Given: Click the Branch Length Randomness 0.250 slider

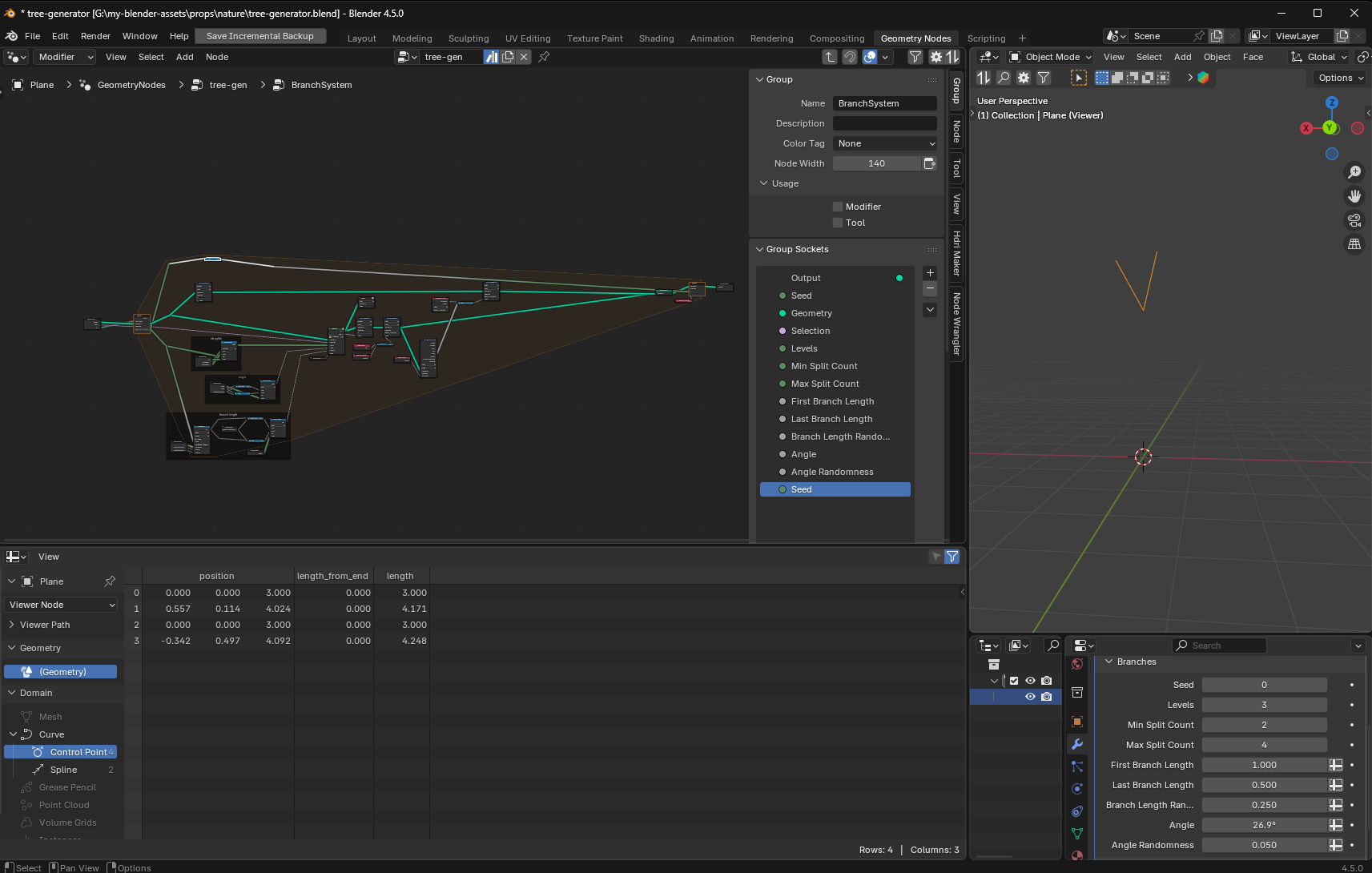Looking at the screenshot, I should 1264,805.
